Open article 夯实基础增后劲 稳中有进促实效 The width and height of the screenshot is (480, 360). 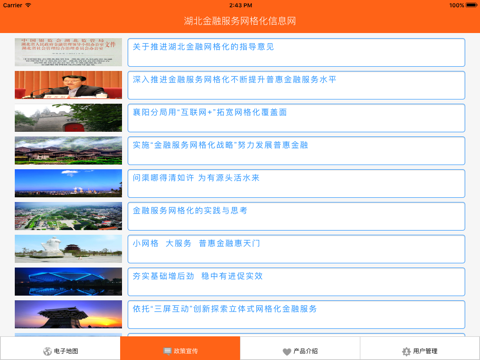click(296, 282)
